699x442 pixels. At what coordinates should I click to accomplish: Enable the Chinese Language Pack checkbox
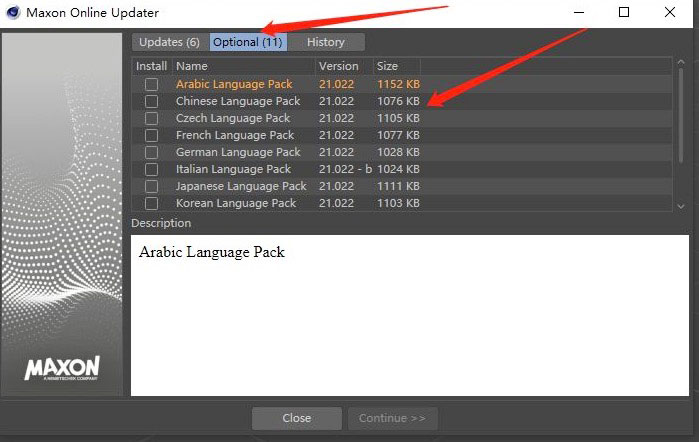coord(151,101)
